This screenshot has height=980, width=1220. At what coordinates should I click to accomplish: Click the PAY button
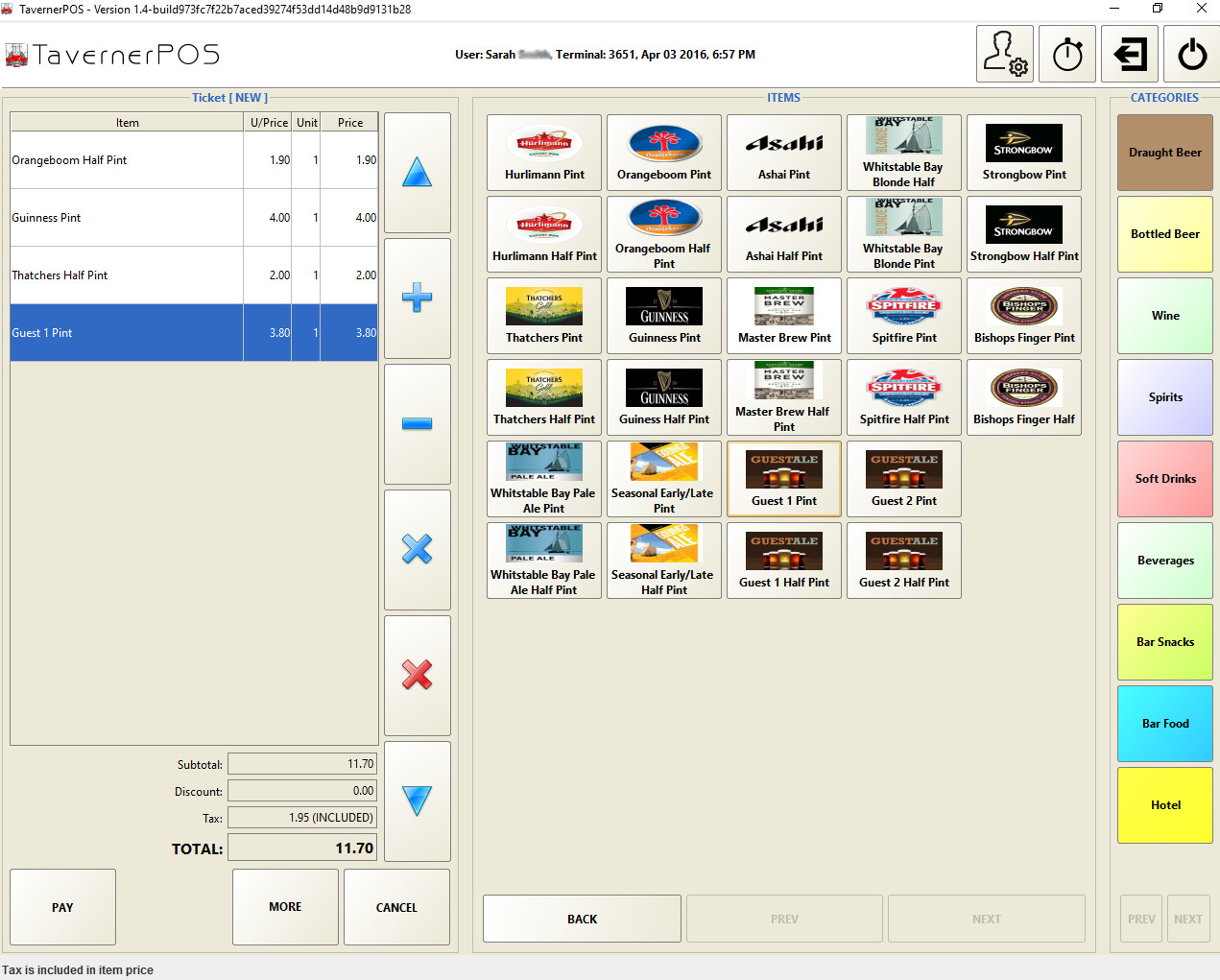coord(62,907)
